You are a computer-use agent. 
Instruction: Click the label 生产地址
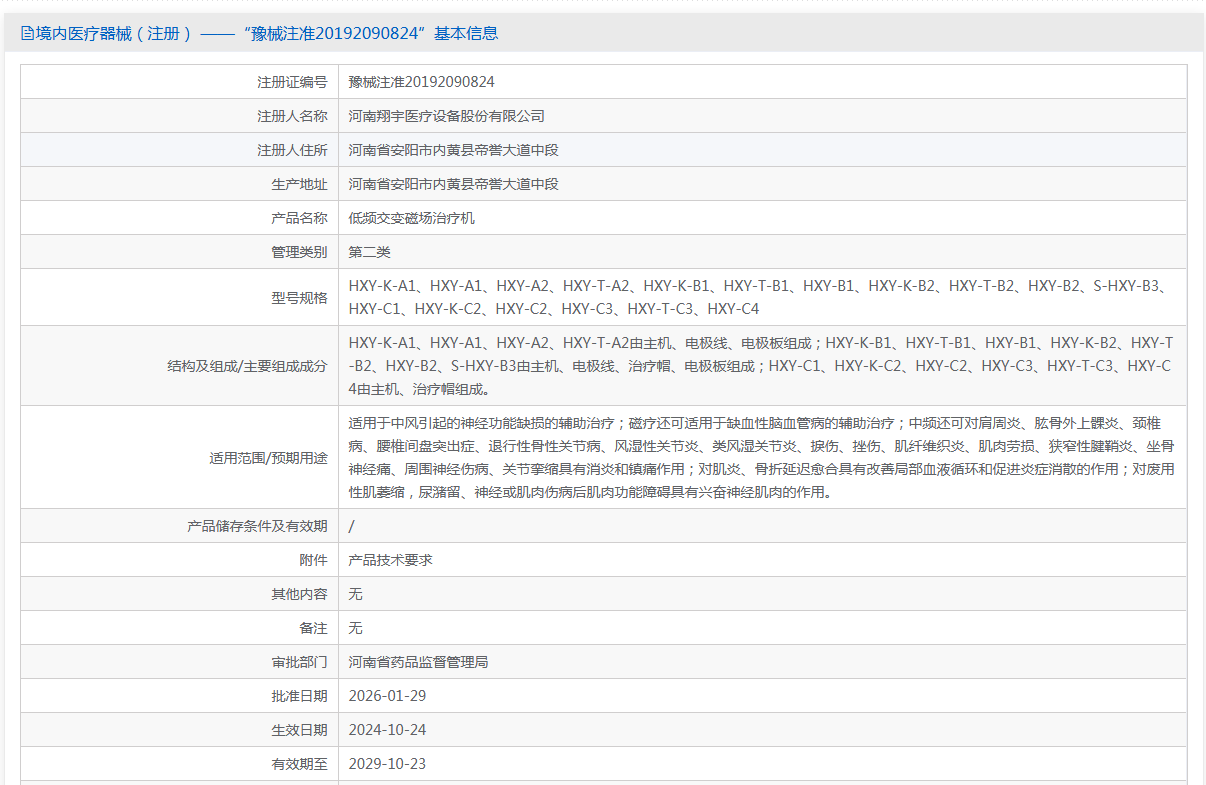coord(299,184)
